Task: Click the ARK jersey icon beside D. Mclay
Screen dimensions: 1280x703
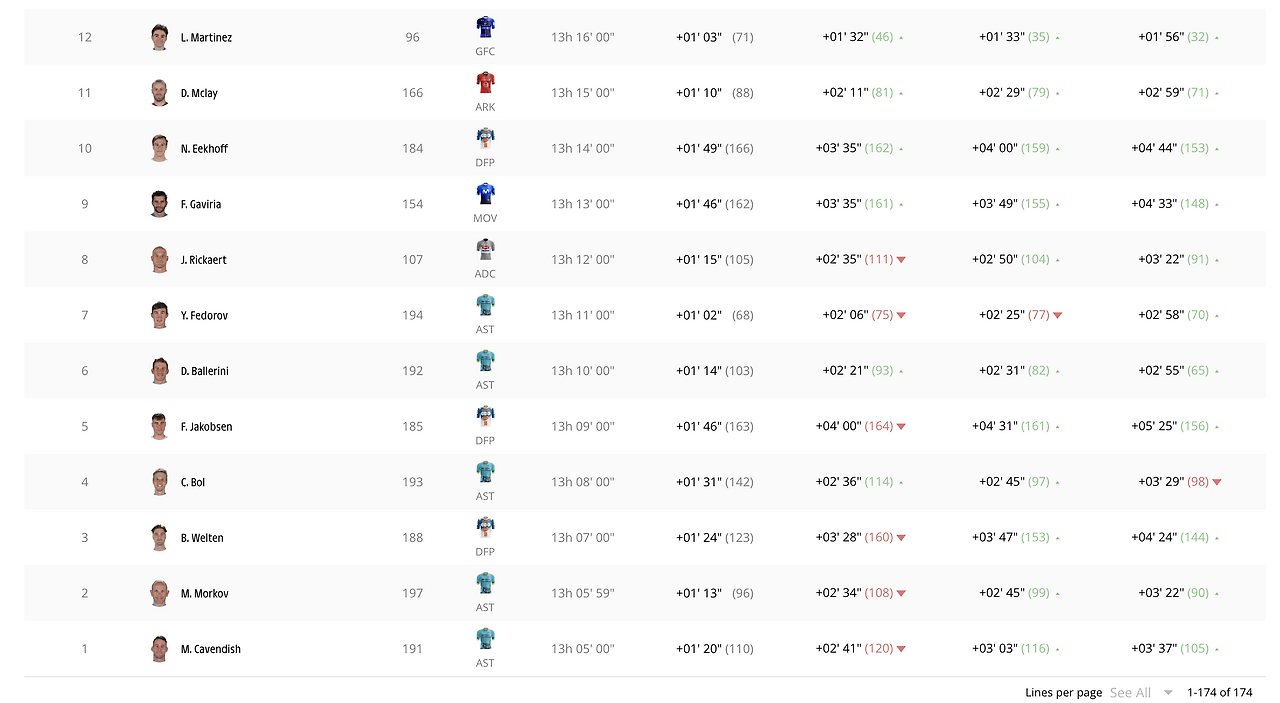Action: coord(485,82)
